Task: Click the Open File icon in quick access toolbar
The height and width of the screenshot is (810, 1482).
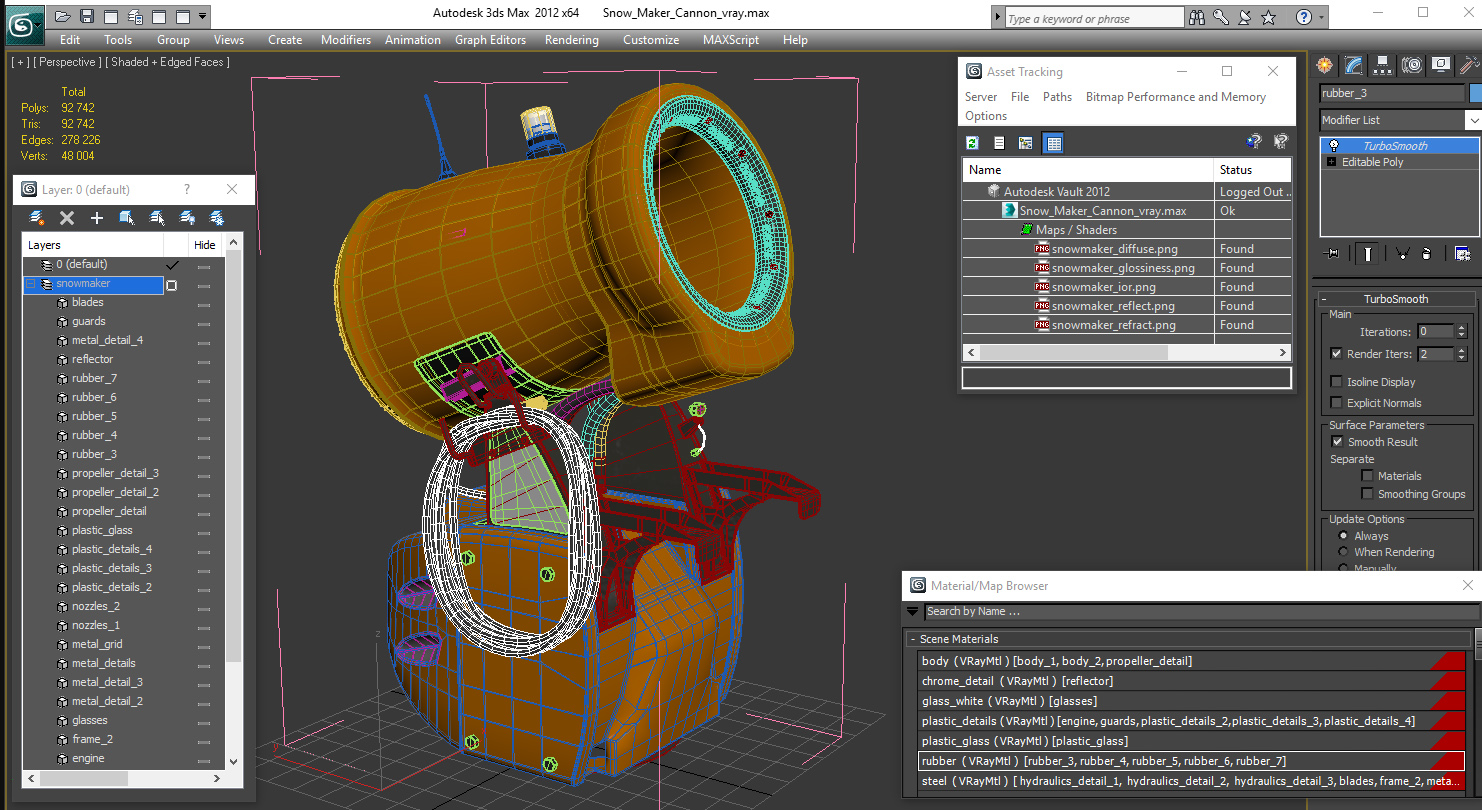Action: coord(62,16)
